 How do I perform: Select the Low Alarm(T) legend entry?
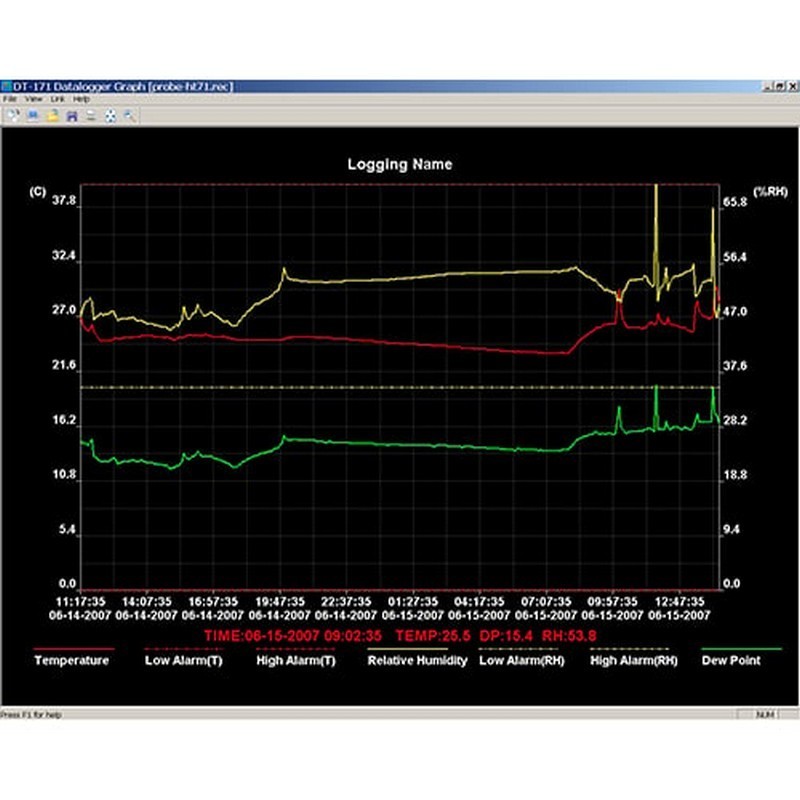tap(186, 661)
